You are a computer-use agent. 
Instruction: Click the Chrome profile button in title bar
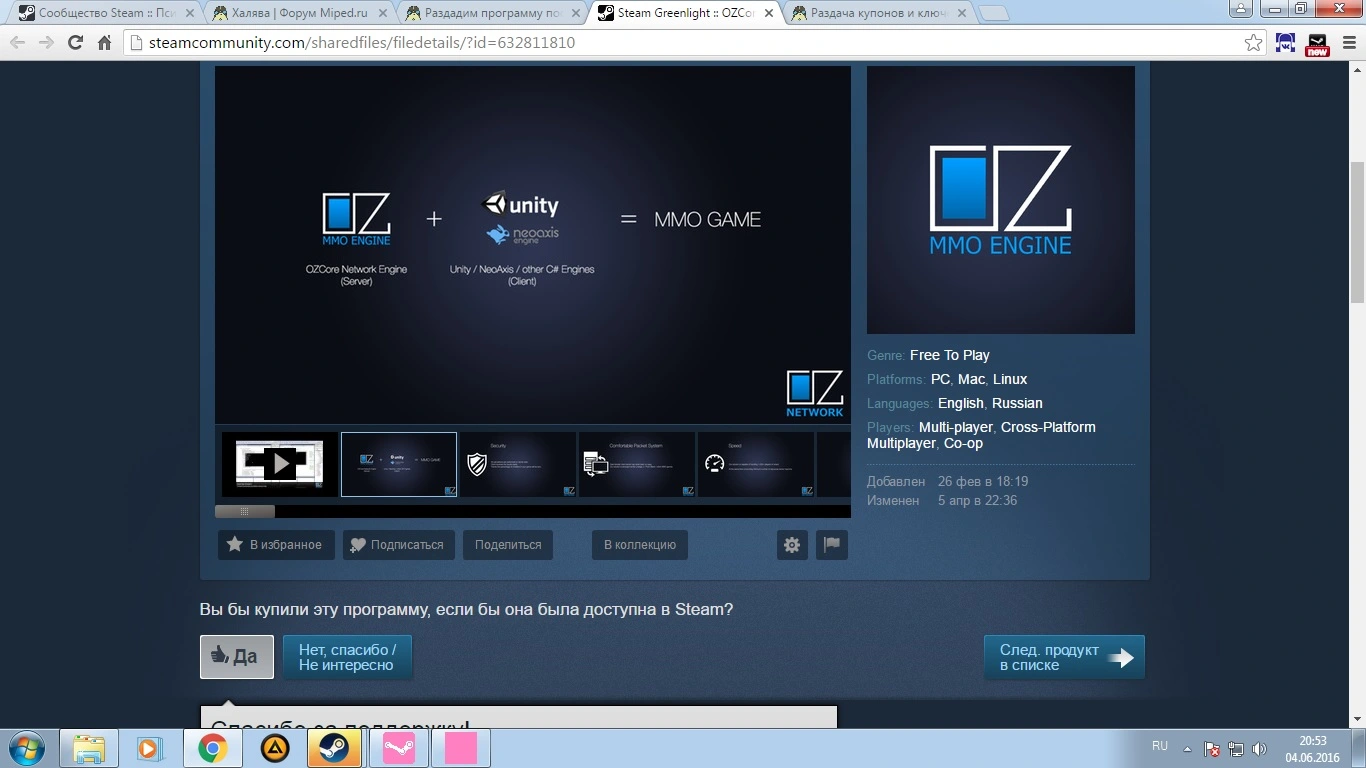1241,8
